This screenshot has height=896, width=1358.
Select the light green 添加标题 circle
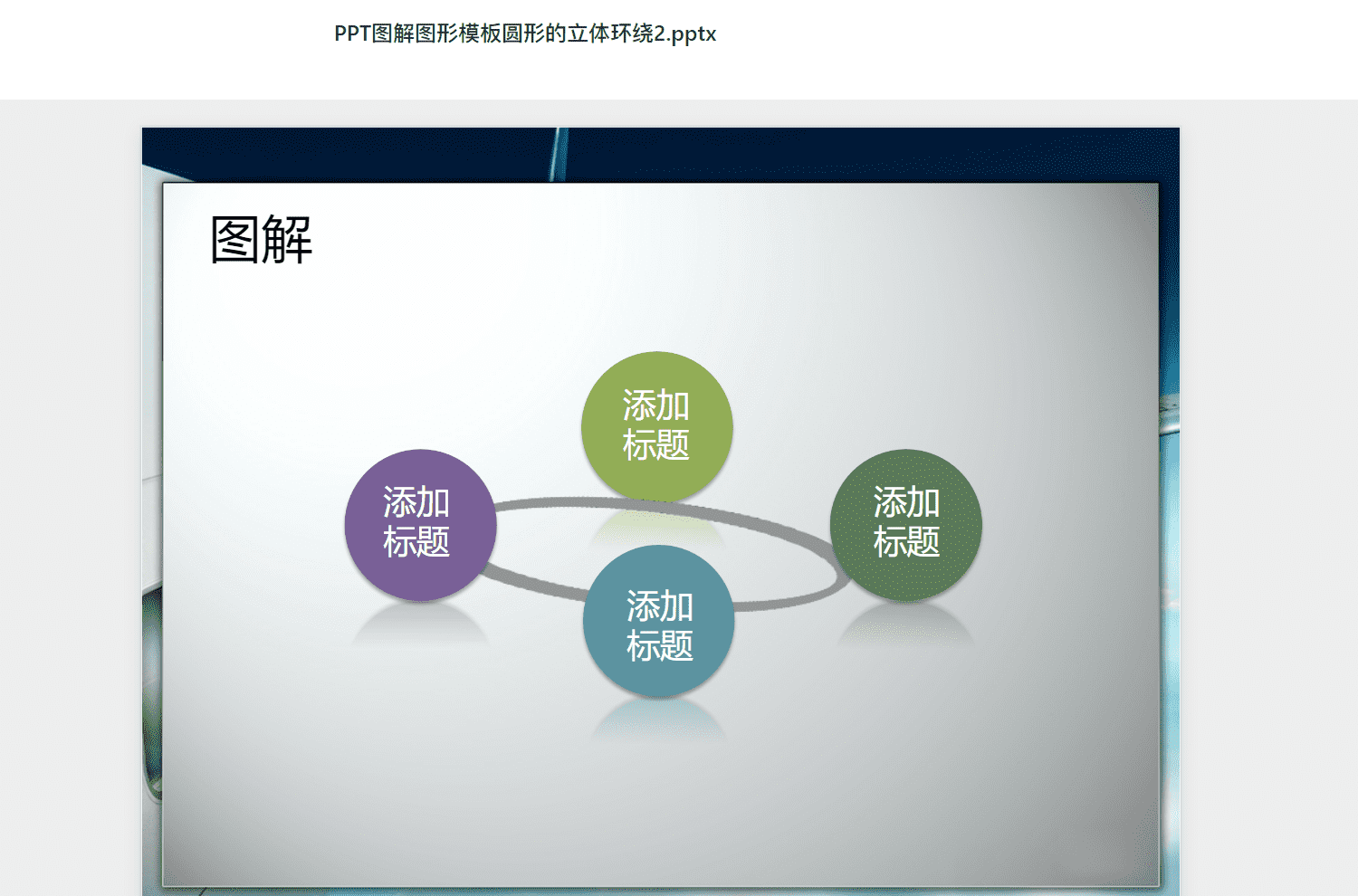click(x=656, y=426)
